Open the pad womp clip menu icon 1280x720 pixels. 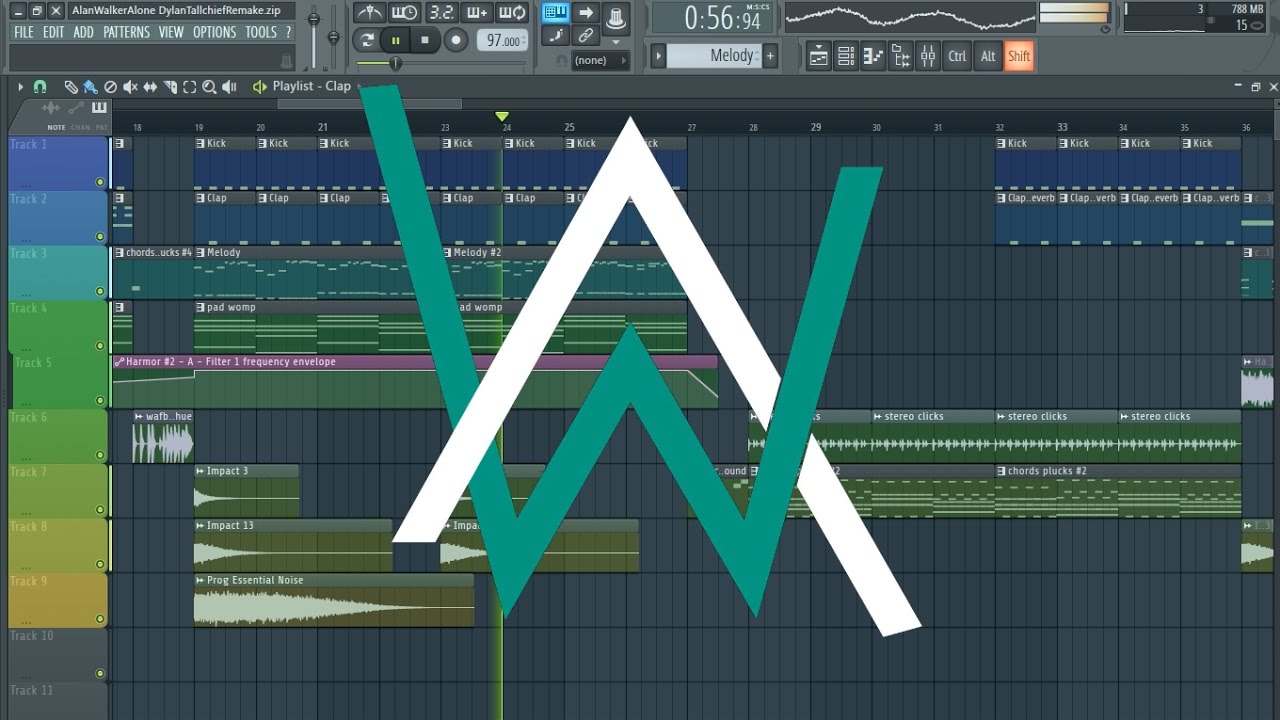click(201, 307)
